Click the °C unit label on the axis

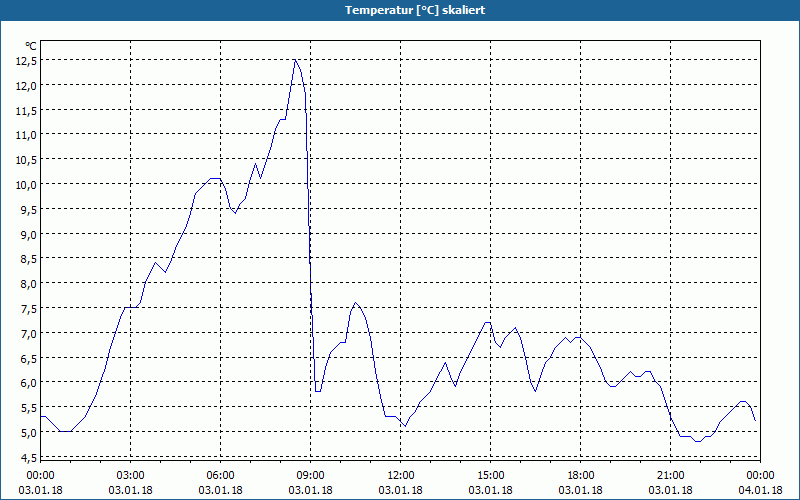click(31, 46)
